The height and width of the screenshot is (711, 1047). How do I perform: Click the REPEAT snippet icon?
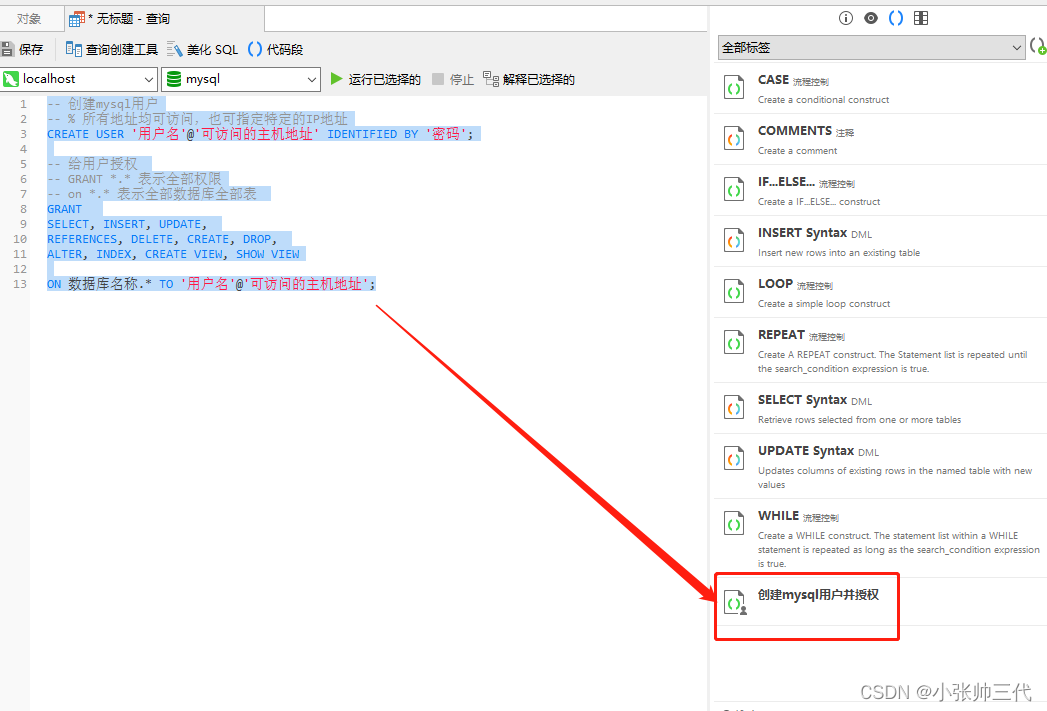point(734,343)
